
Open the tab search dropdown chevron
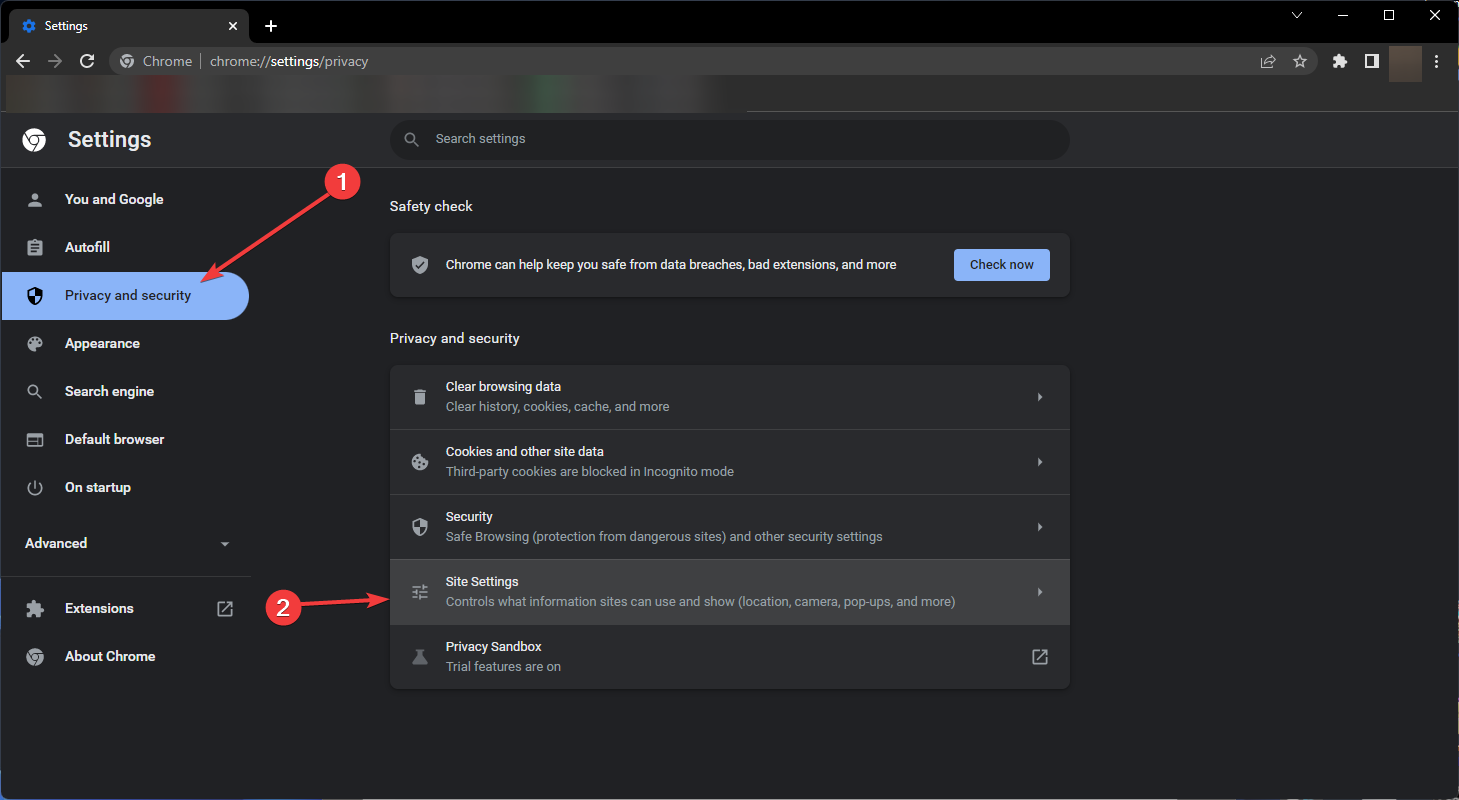(x=1297, y=15)
